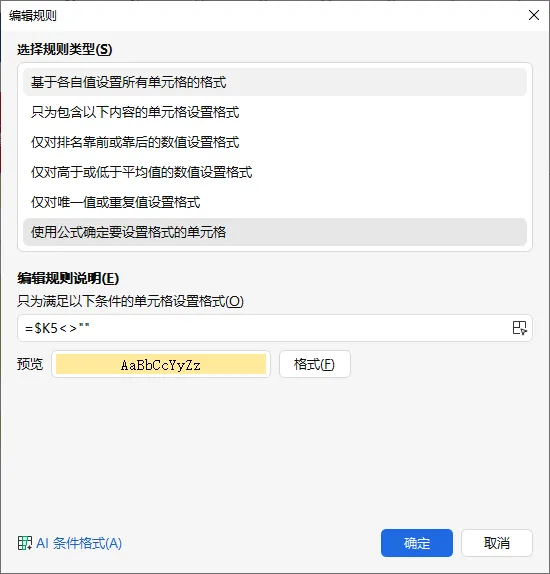550x574 pixels.
Task: Click the 选择规则类型(S) section label
Action: coord(64,49)
